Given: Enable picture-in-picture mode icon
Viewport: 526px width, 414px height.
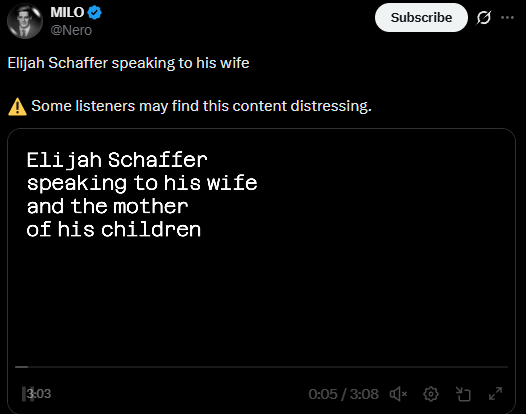Looking at the screenshot, I should [463, 394].
